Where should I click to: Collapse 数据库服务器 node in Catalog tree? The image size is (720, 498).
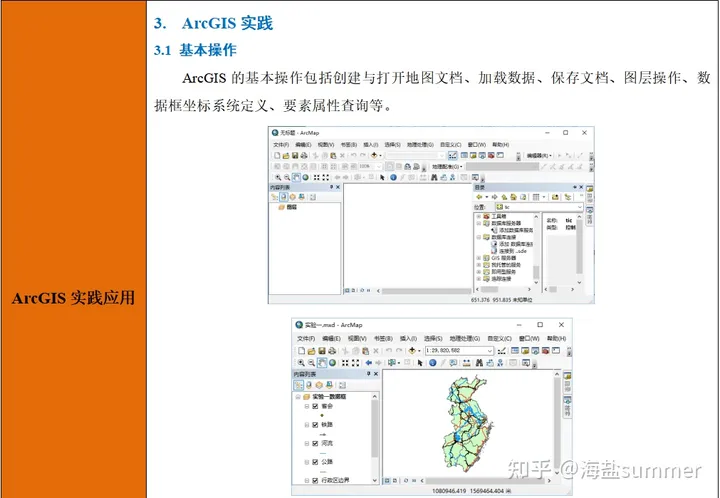tap(478, 223)
